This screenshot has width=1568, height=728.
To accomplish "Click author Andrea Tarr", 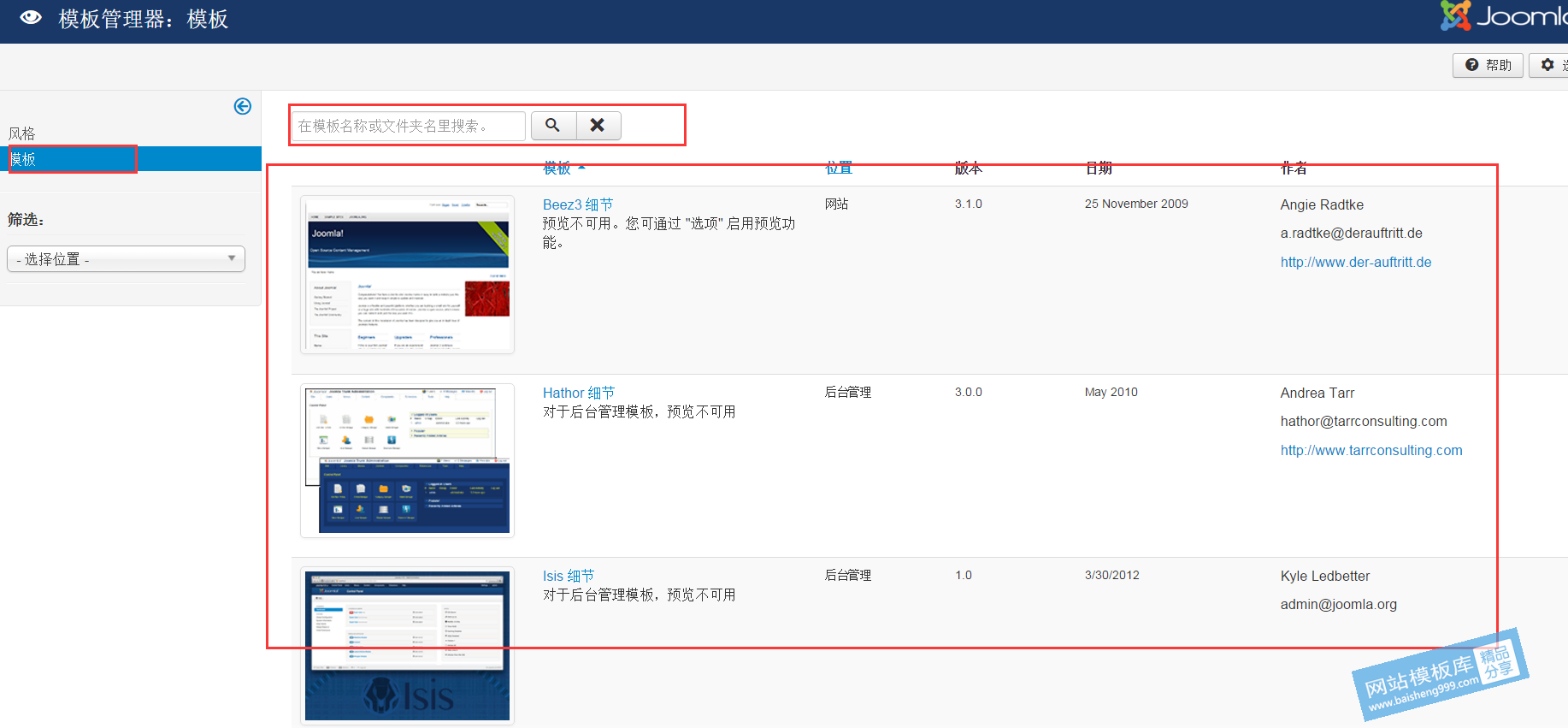I will click(x=1317, y=393).
